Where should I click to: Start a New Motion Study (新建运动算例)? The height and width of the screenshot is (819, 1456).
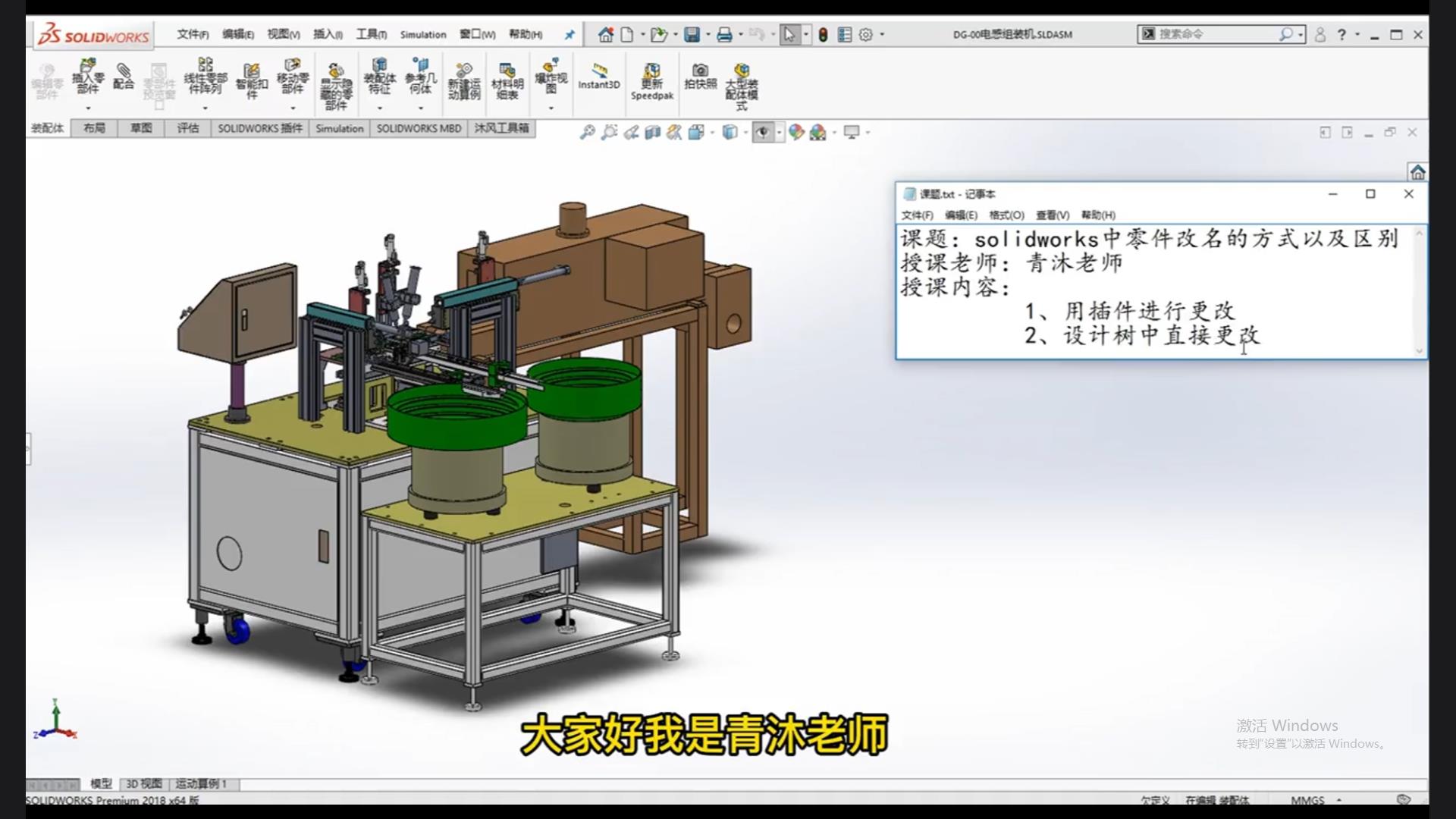(464, 82)
